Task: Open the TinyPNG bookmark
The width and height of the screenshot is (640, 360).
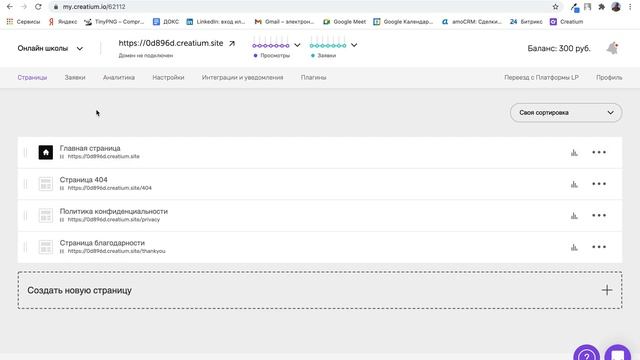Action: click(x=114, y=22)
